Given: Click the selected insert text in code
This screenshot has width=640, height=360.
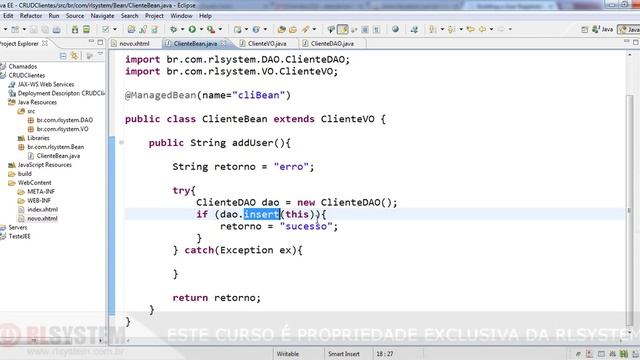Looking at the screenshot, I should coord(261,214).
